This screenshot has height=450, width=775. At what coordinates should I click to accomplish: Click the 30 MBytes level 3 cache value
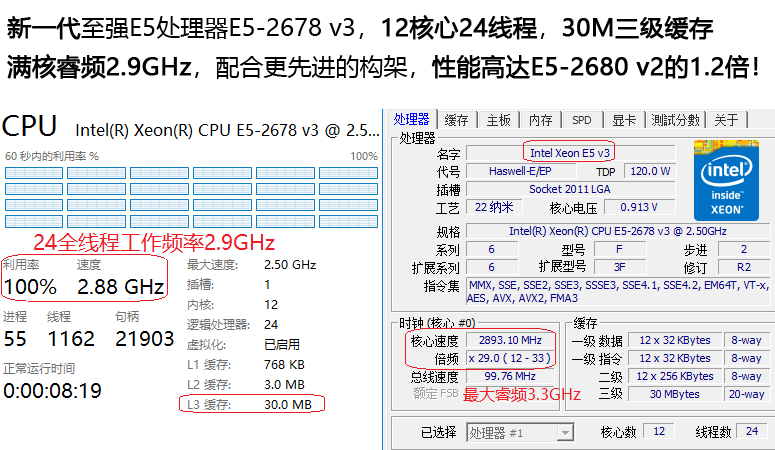click(674, 394)
